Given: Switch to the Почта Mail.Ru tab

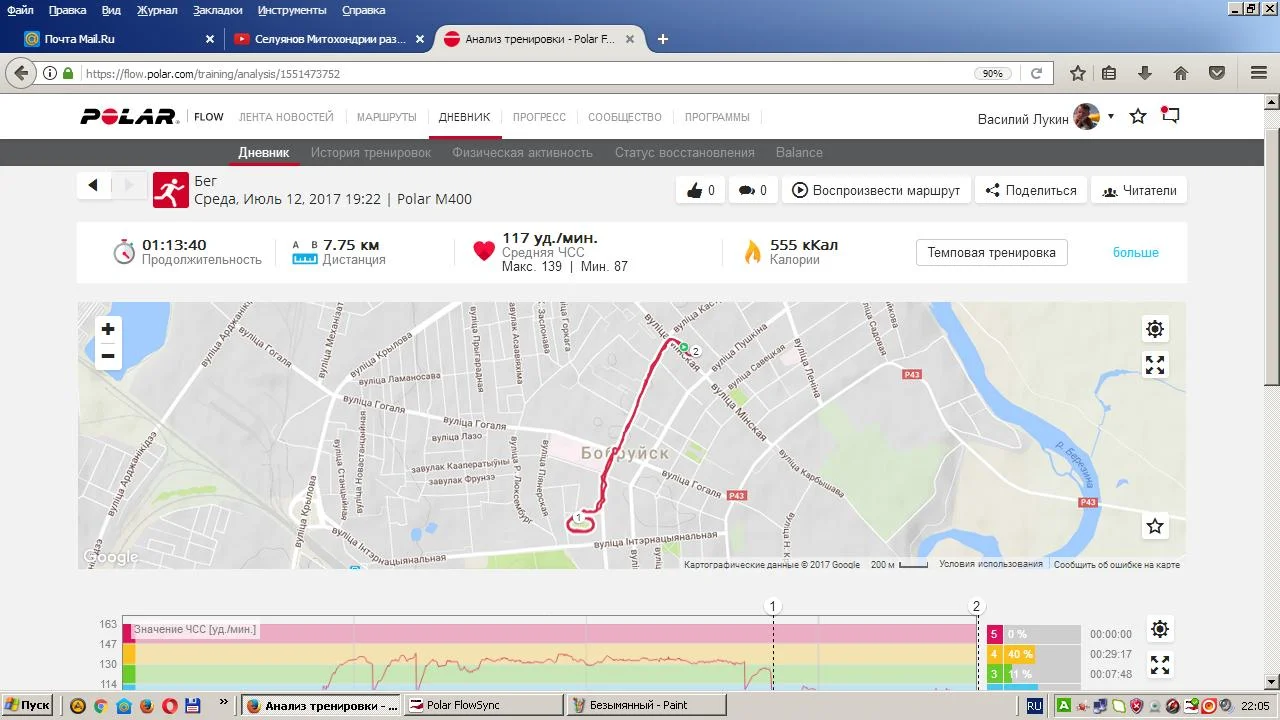Looking at the screenshot, I should [120, 39].
